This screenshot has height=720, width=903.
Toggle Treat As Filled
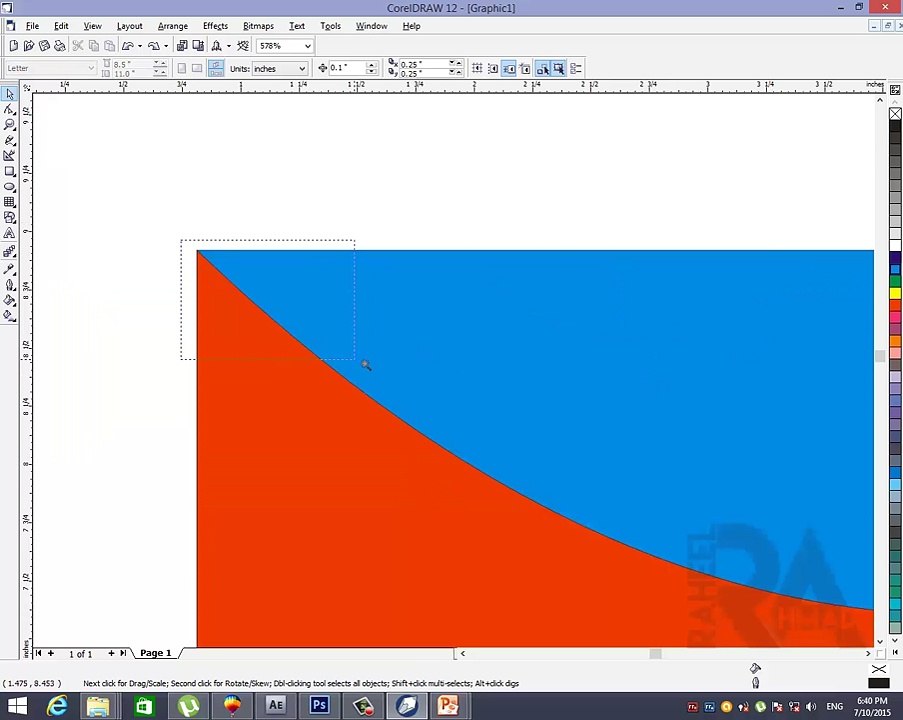point(559,69)
